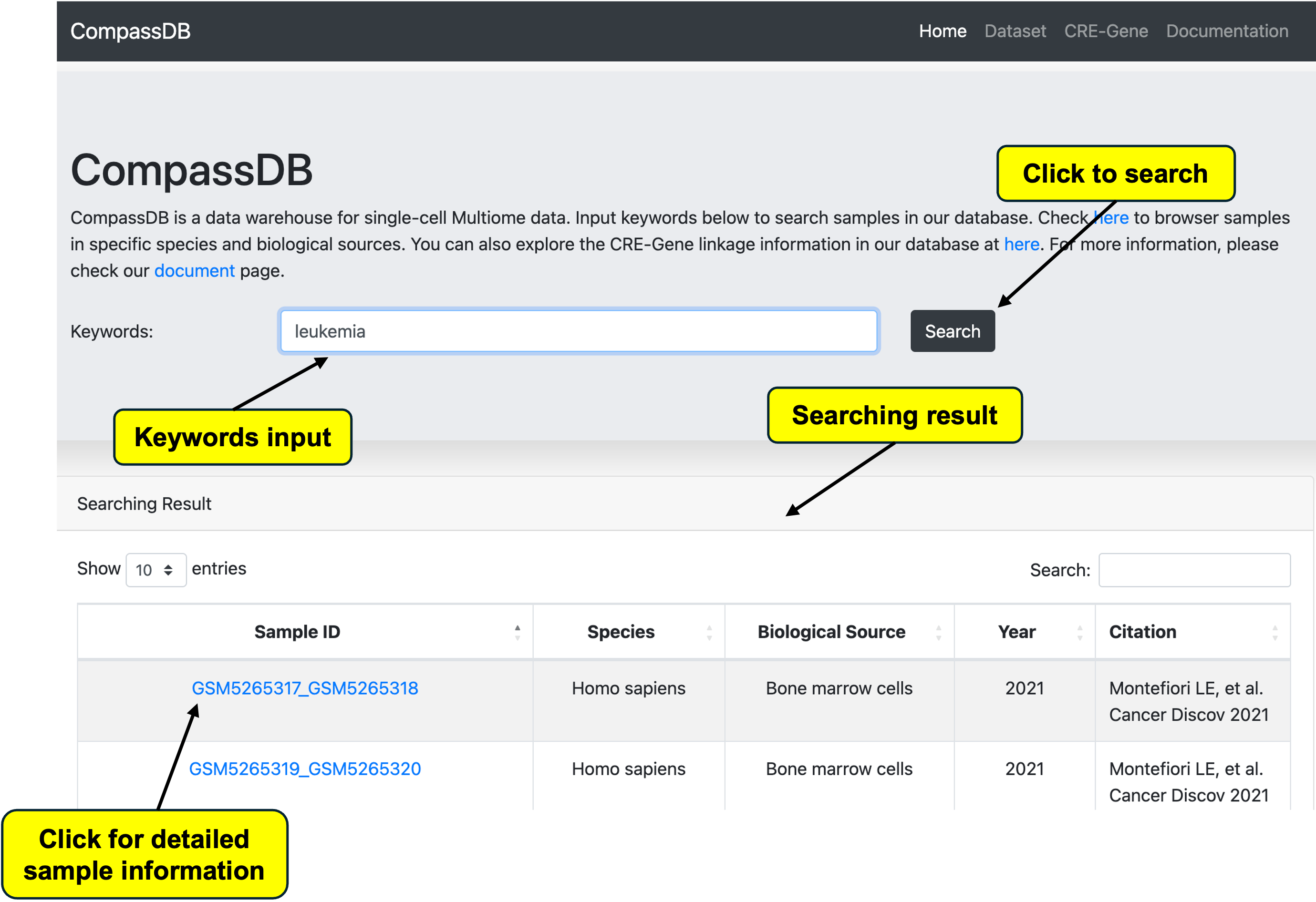Screen dimensions: 1316x902
Task: Open sample GSM5265319_GSM5265320 details
Action: click(305, 769)
